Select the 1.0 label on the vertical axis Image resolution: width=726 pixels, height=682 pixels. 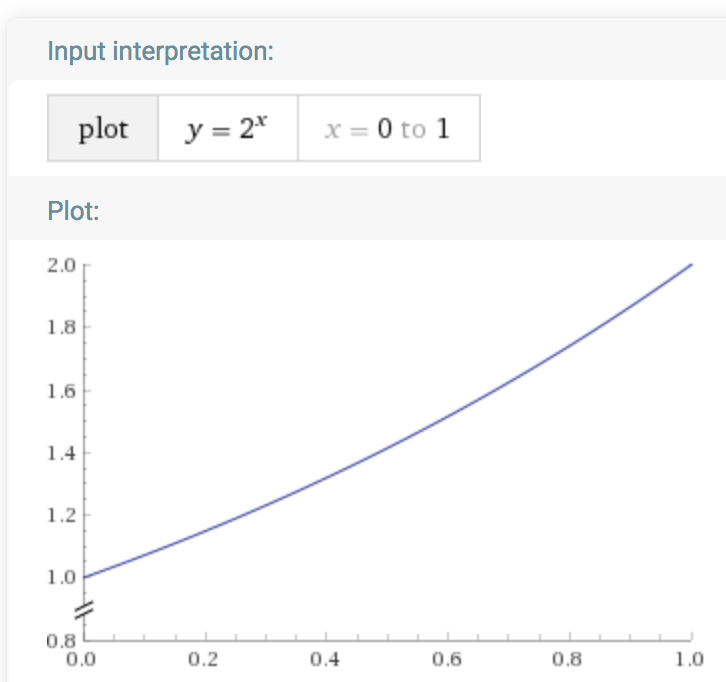tap(63, 578)
